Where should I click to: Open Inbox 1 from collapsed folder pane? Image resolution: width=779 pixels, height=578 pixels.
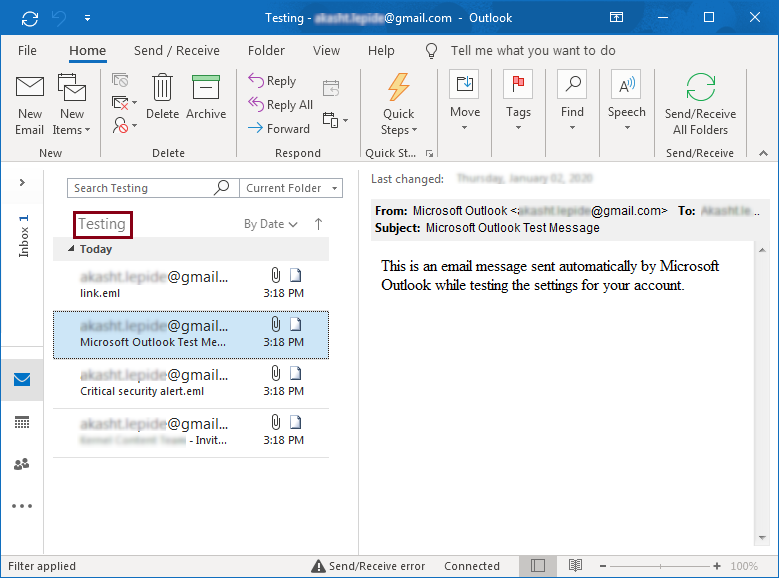click(24, 236)
